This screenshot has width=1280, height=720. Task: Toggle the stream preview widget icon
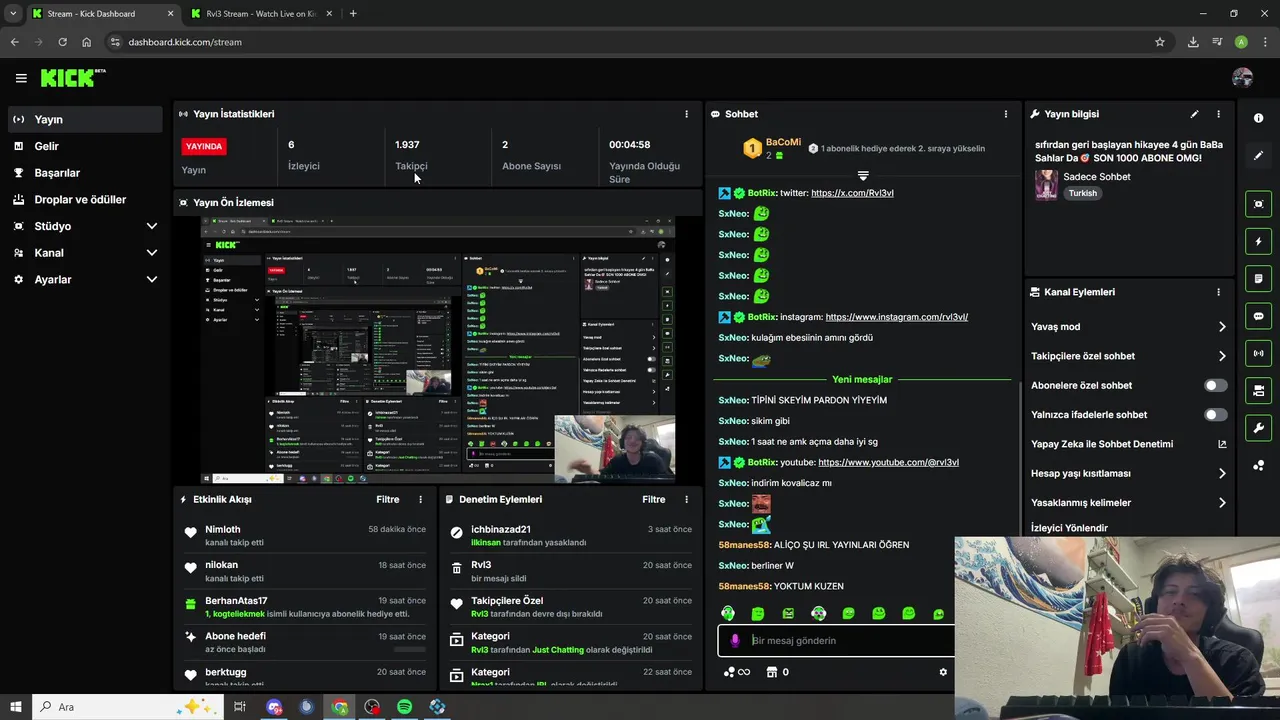pyautogui.click(x=1258, y=204)
